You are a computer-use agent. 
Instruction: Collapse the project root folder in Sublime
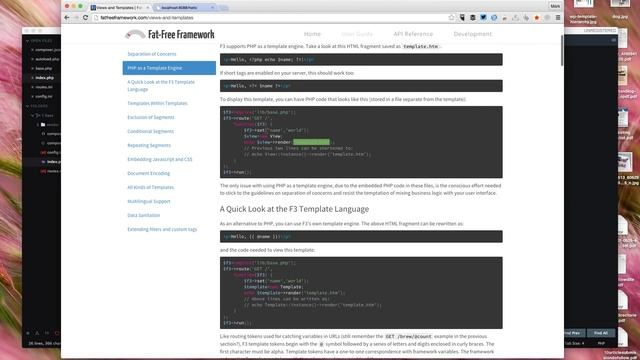pyautogui.click(x=33, y=116)
